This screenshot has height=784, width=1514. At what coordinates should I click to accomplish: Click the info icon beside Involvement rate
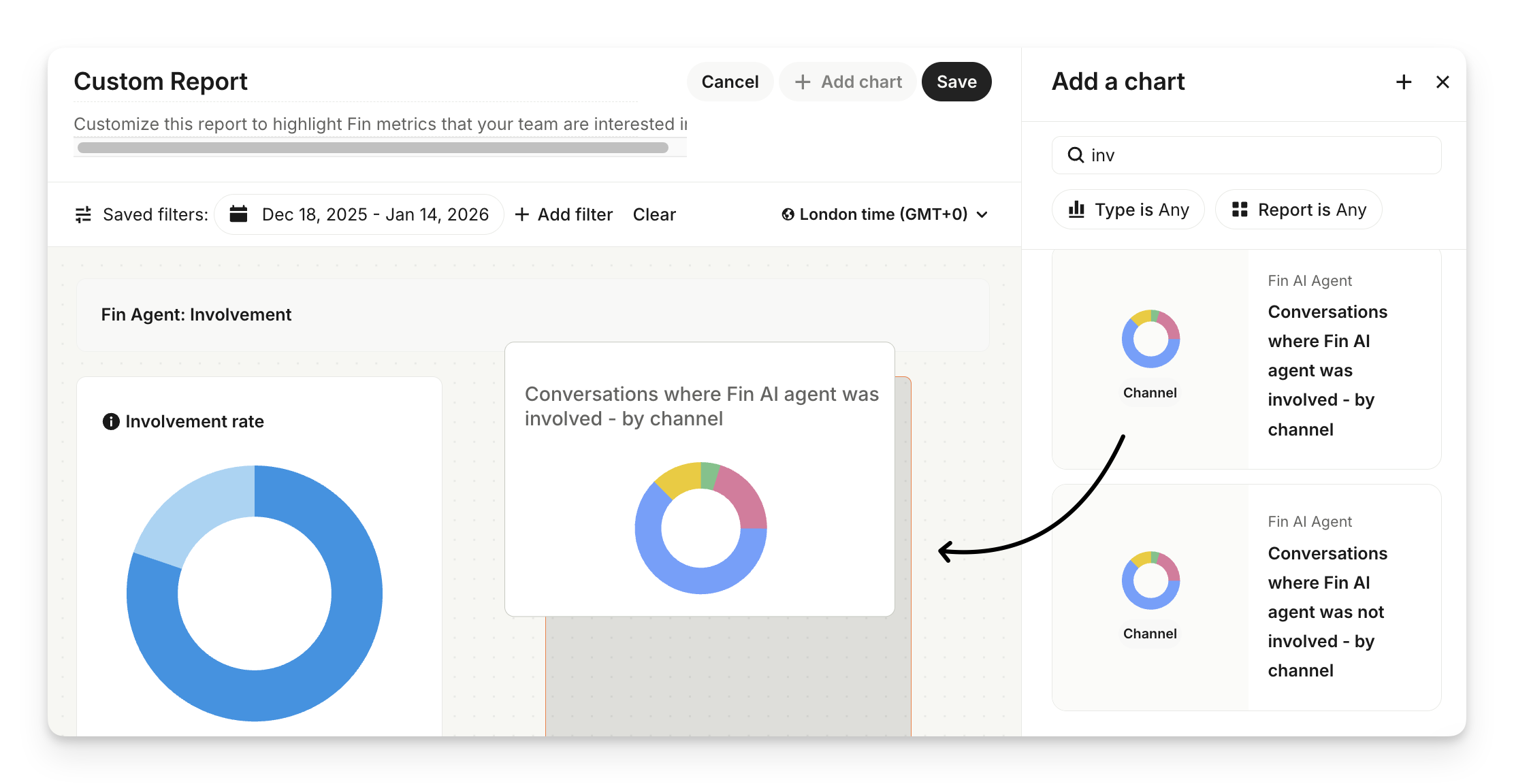tap(111, 422)
